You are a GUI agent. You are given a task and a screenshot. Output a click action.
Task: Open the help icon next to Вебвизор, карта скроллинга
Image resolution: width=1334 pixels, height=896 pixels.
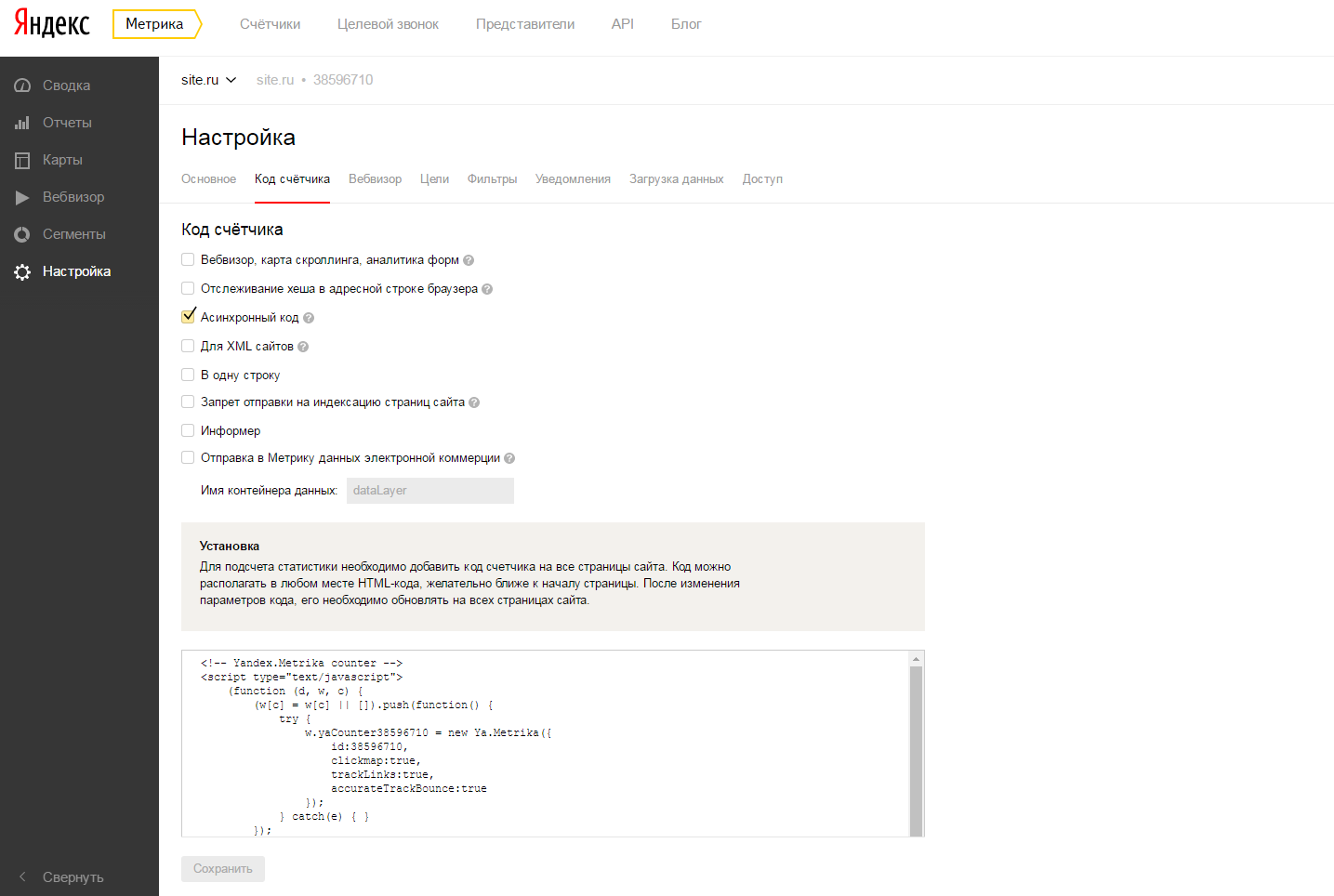pos(469,260)
